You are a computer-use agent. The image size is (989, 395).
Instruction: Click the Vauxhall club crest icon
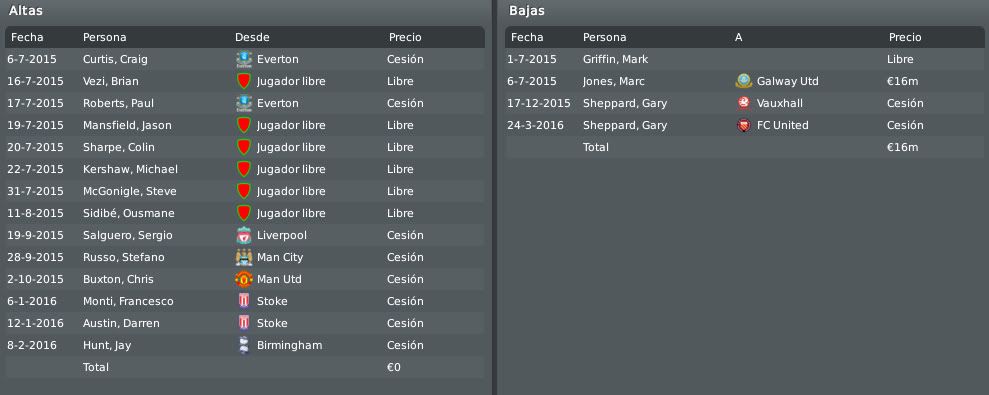point(744,103)
